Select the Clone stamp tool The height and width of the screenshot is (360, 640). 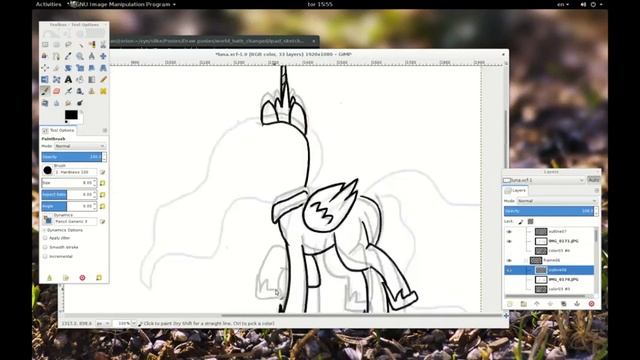91,91
